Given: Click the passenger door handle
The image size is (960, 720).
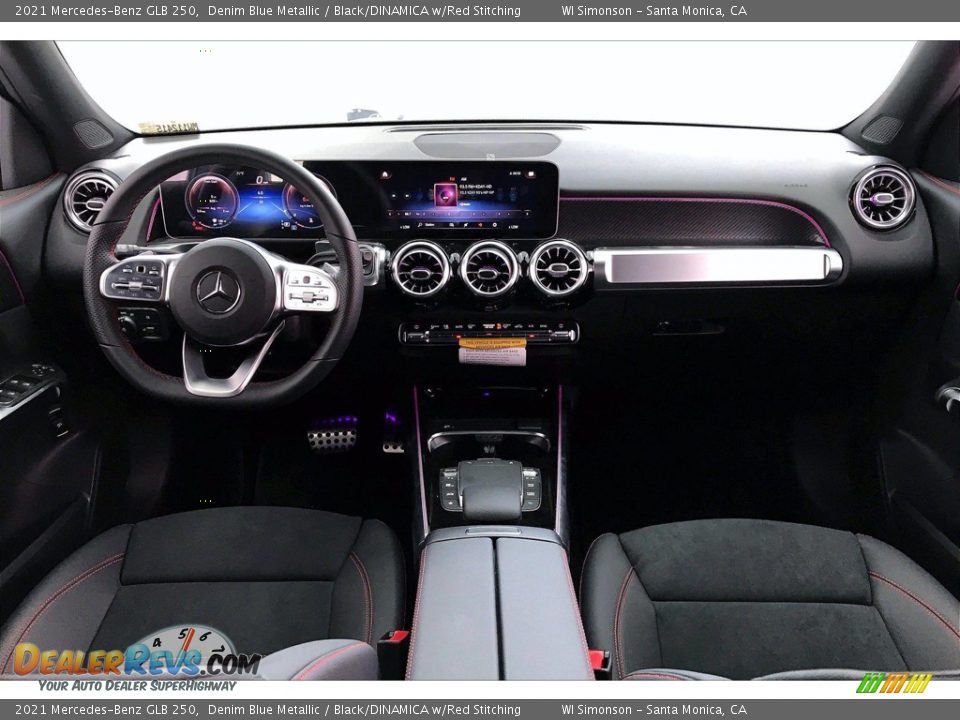Looking at the screenshot, I should [948, 398].
